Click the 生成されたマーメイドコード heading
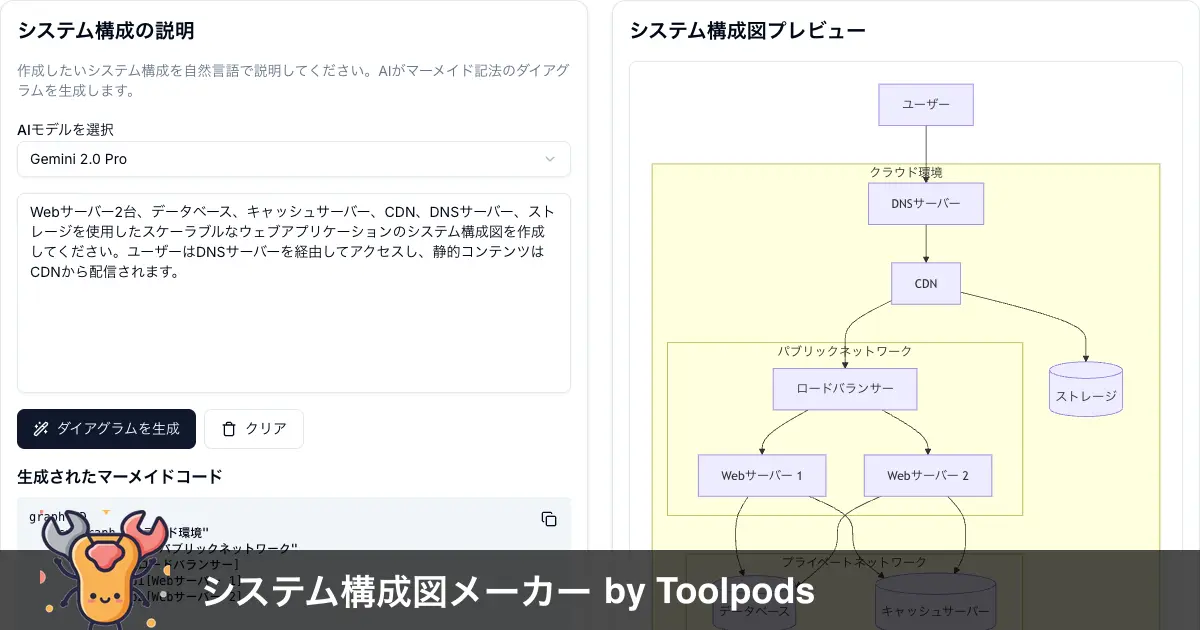 (120, 477)
